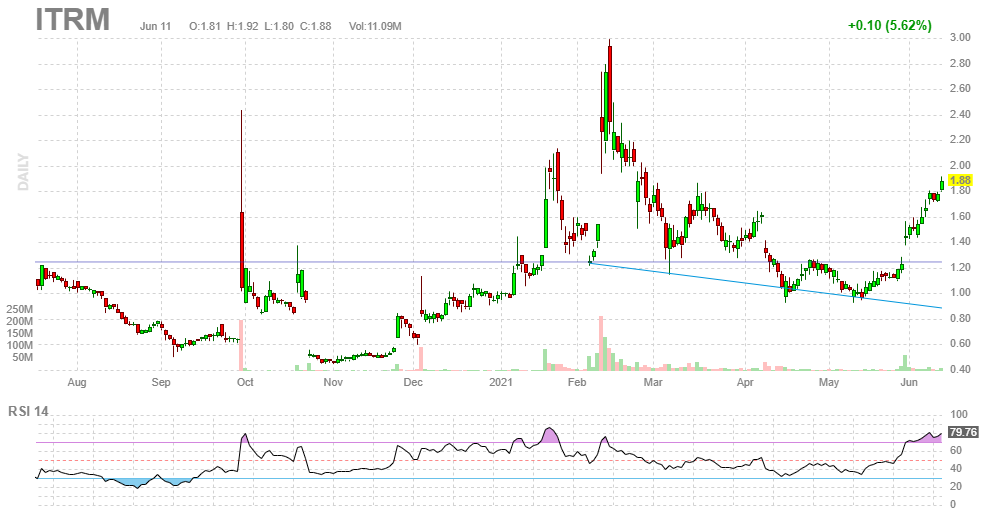The image size is (990, 520).
Task: Click the RSI 100 scale label
Action: [x=958, y=415]
